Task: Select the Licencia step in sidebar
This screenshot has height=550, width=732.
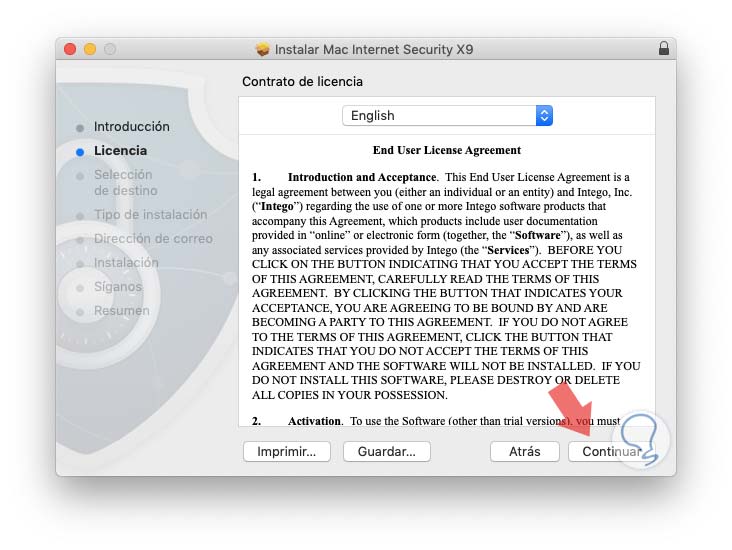Action: click(120, 151)
